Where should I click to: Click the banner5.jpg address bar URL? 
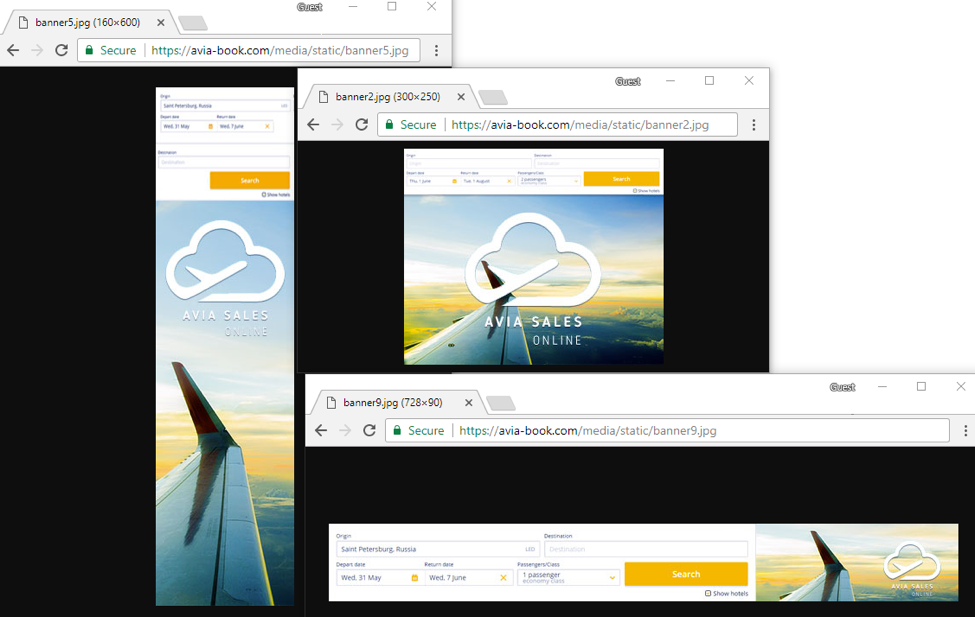(x=280, y=50)
